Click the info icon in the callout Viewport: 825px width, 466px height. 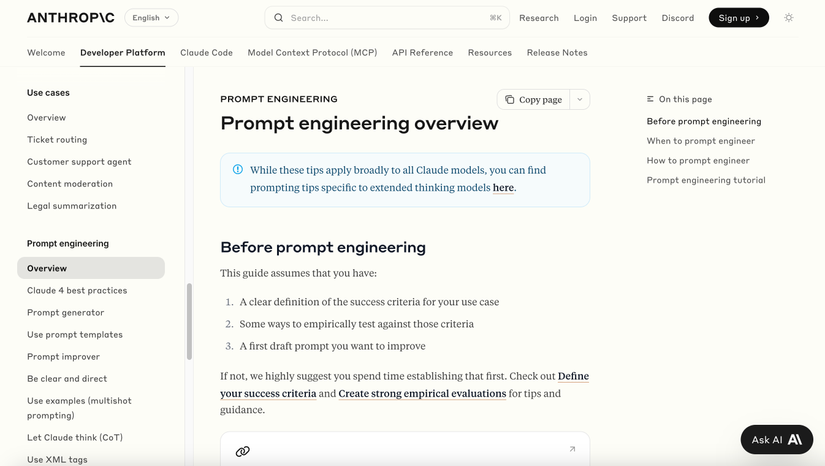pos(238,169)
